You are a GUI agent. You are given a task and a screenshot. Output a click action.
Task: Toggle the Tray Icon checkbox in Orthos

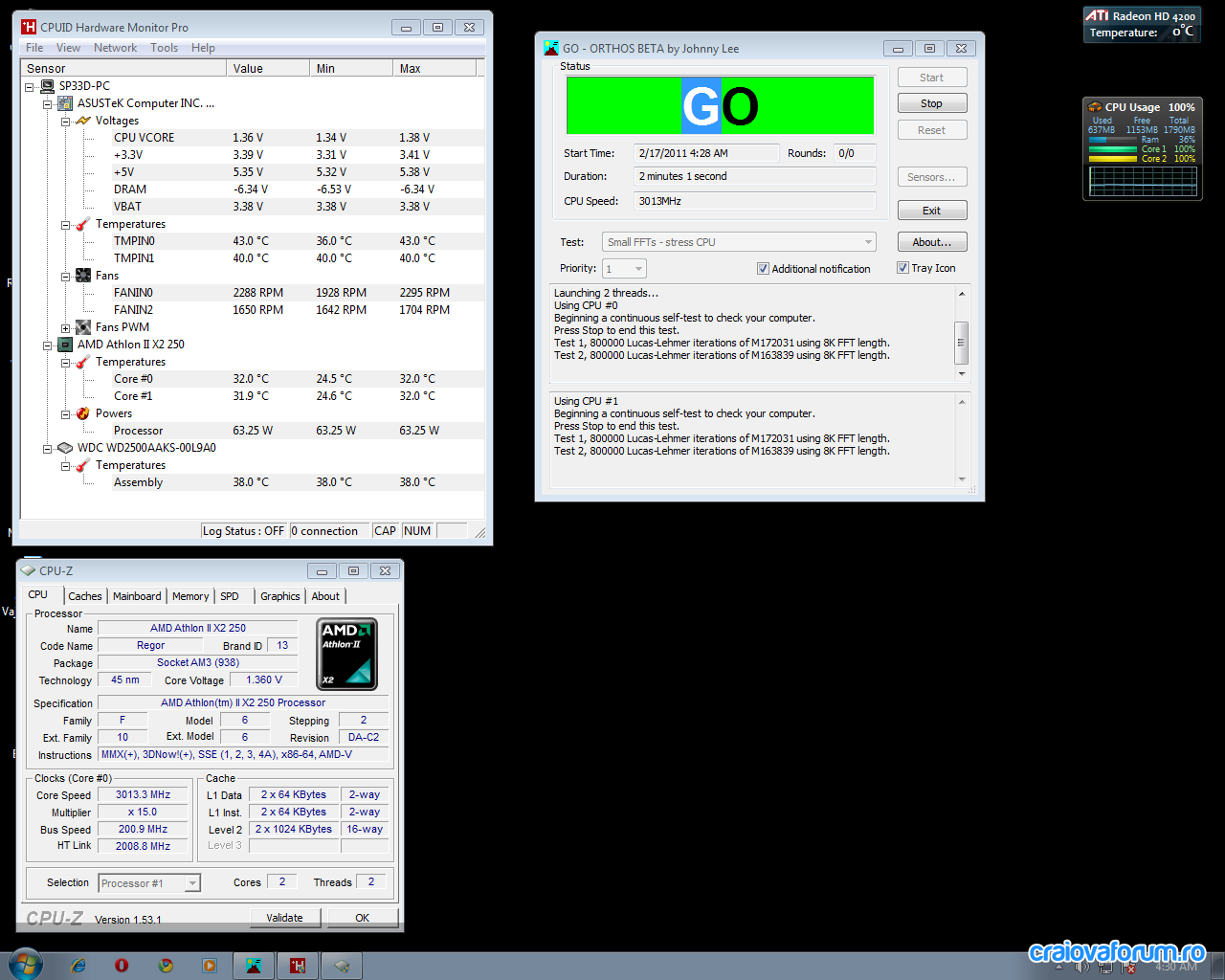click(902, 268)
